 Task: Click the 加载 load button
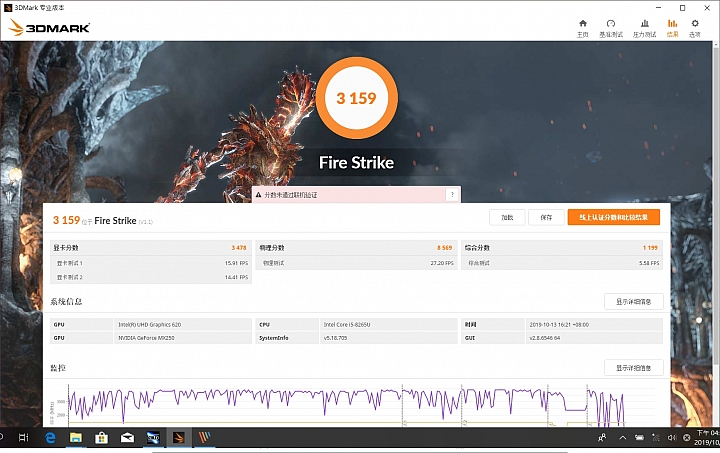[507, 218]
